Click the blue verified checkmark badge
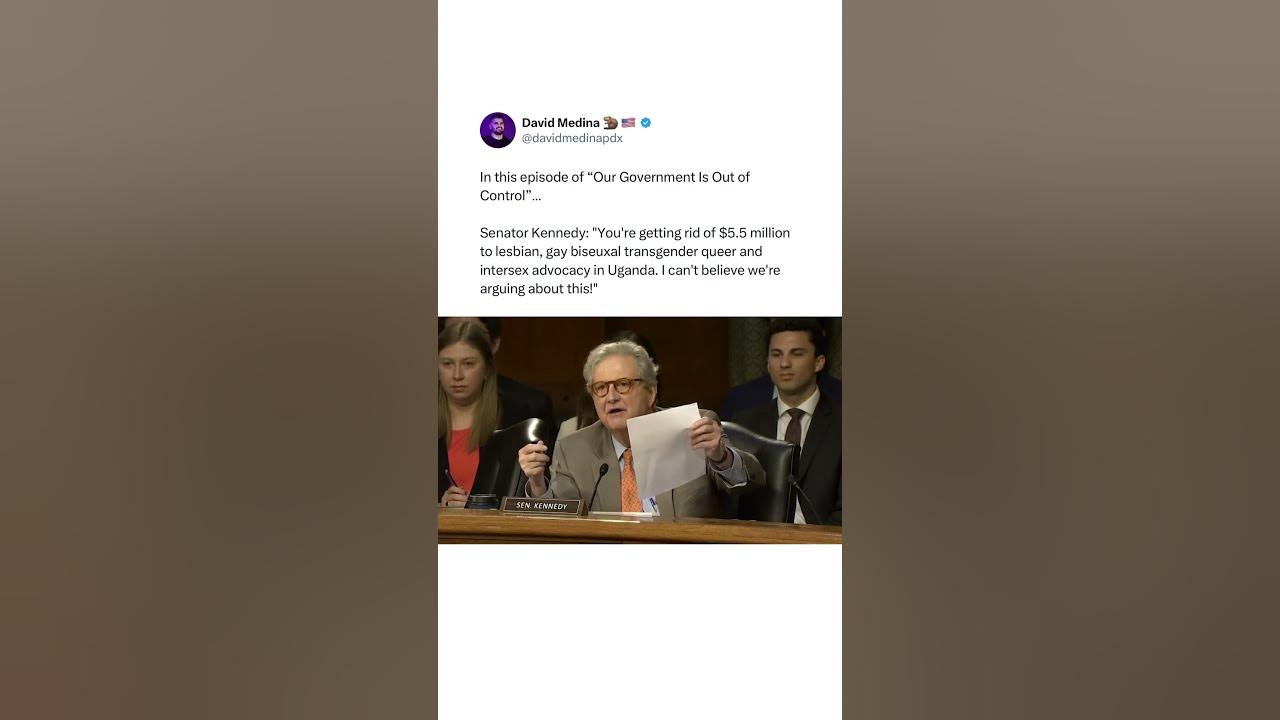Screen dimensions: 1280x720 point(646,123)
